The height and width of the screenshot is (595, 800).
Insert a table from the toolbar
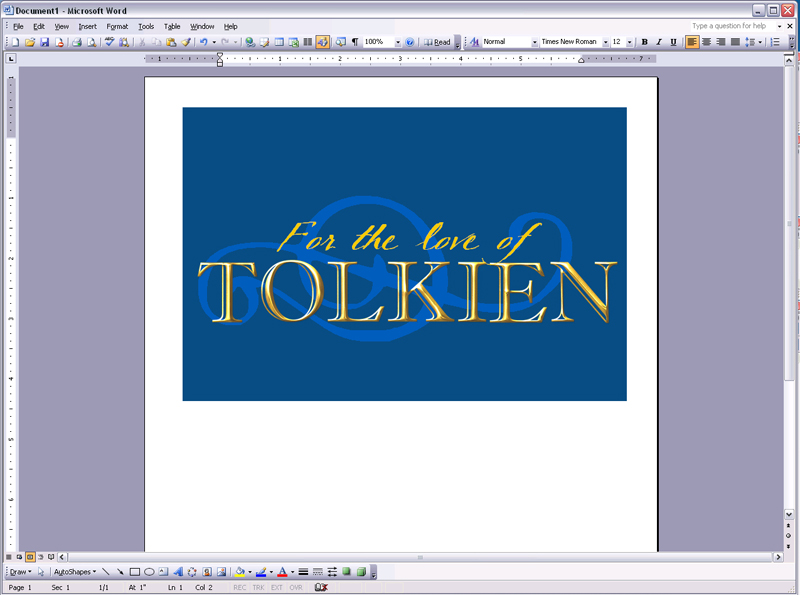279,42
